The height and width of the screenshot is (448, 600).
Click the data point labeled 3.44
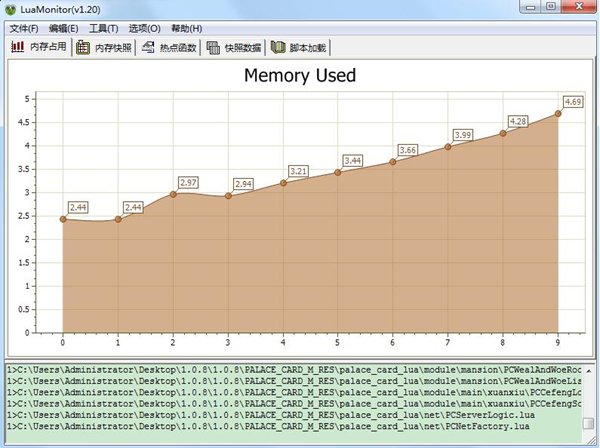[x=338, y=173]
